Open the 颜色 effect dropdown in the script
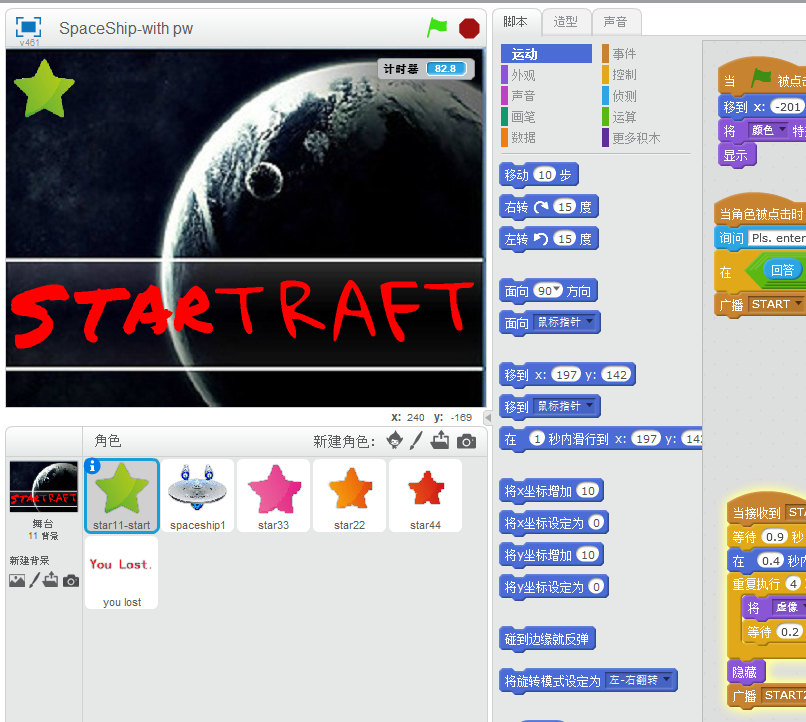806x722 pixels. (767, 131)
